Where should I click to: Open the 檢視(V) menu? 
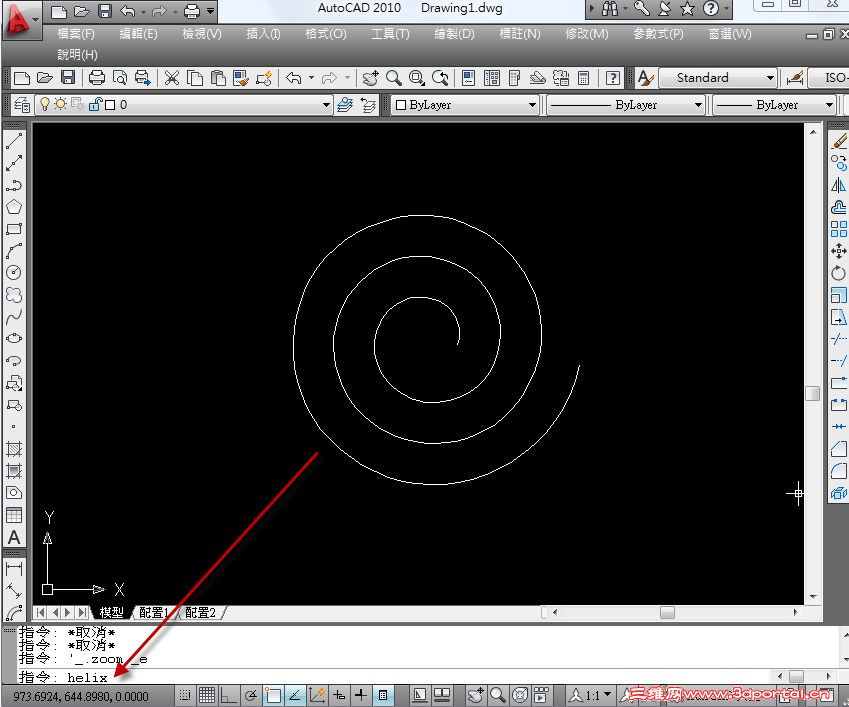201,34
